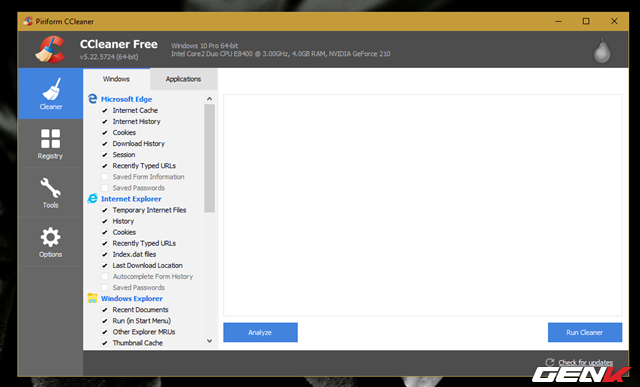Click the list's scroll up arrow
Screen dimensions: 640x387
[x=209, y=99]
